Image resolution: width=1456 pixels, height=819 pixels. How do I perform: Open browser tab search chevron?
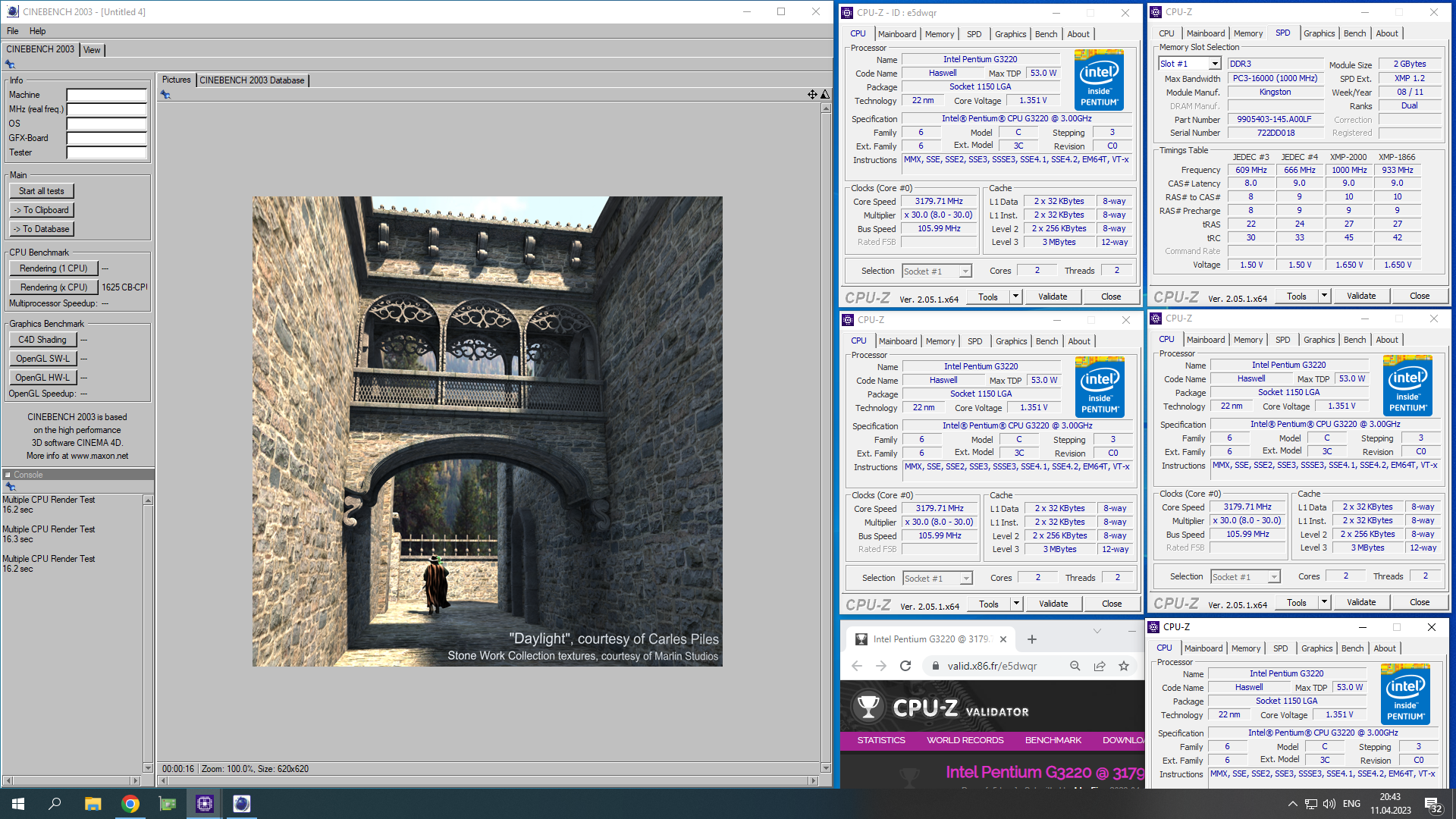click(1097, 631)
